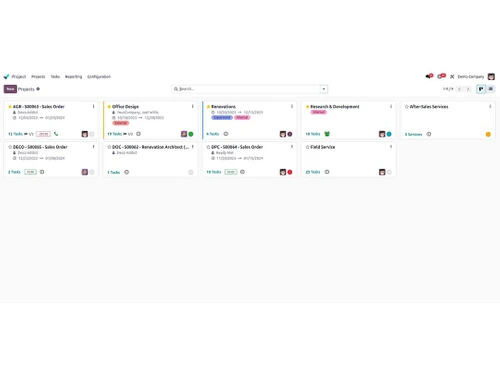Screen dimensions: 500x375
Task: Open the Tasks link on AGR Sales Order card
Action: 15,134
